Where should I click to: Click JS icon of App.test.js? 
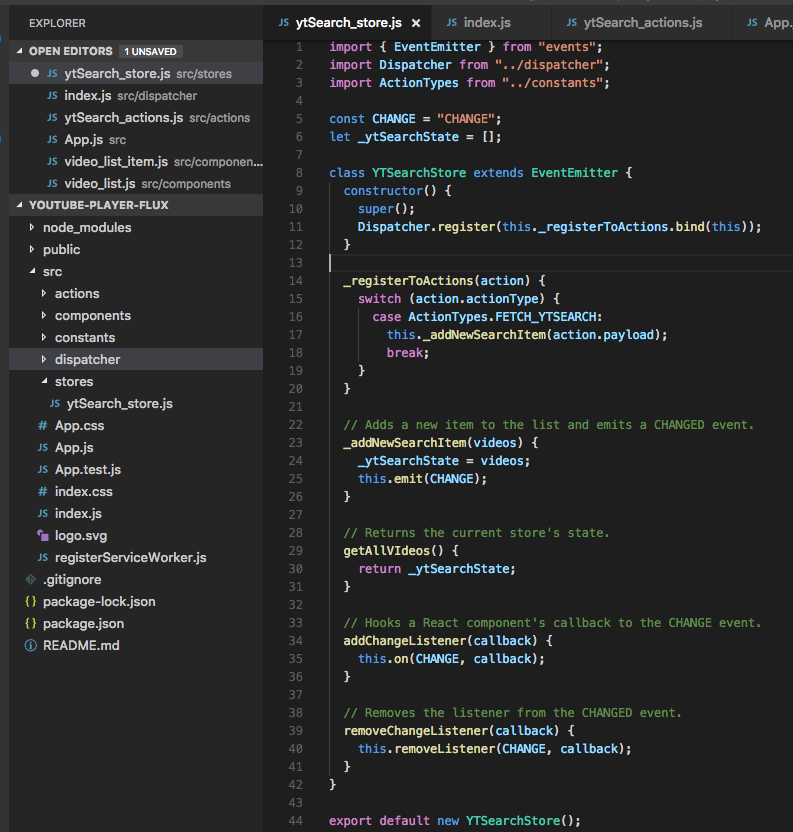point(43,470)
